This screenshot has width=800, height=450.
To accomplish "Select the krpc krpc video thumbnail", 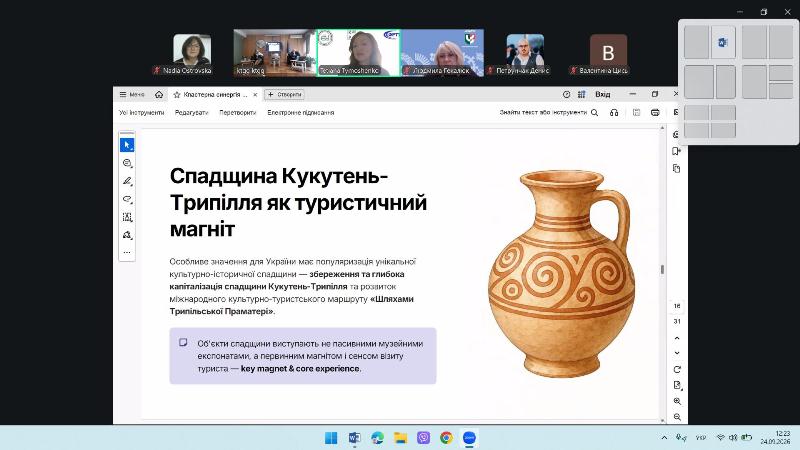I will 274,53.
